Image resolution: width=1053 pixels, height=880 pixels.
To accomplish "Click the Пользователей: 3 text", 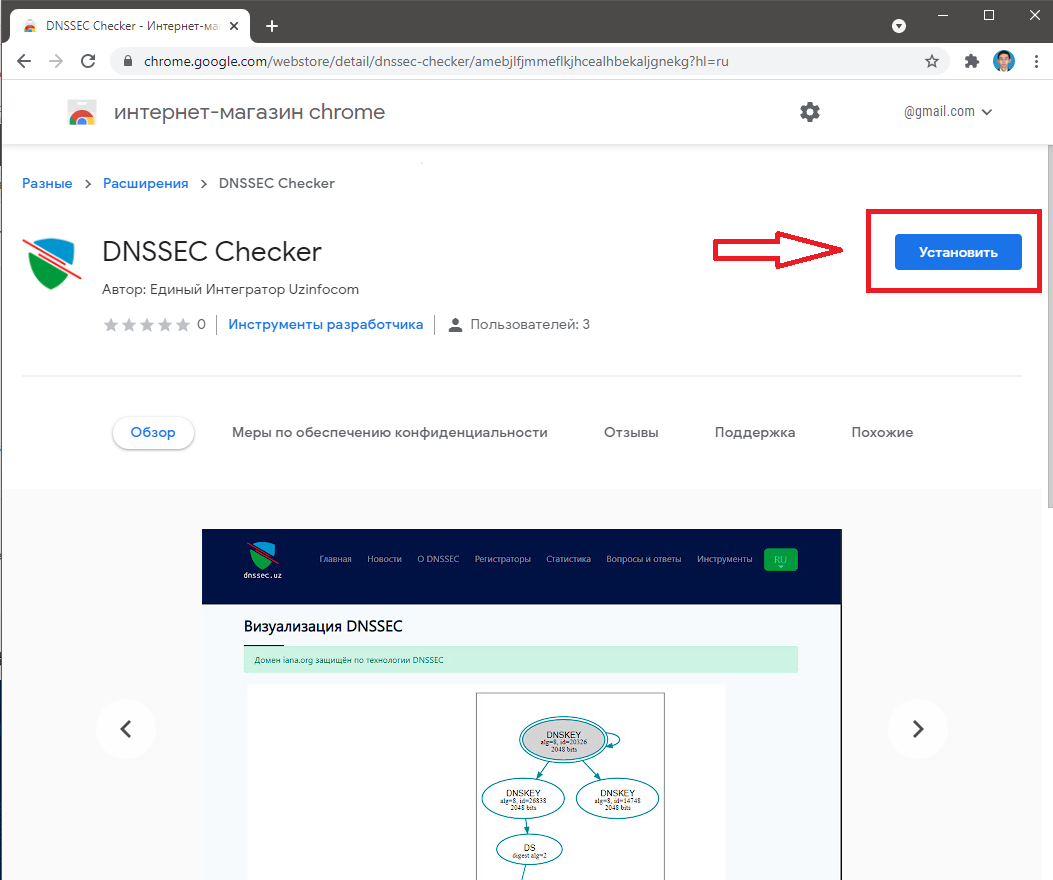I will click(x=530, y=324).
